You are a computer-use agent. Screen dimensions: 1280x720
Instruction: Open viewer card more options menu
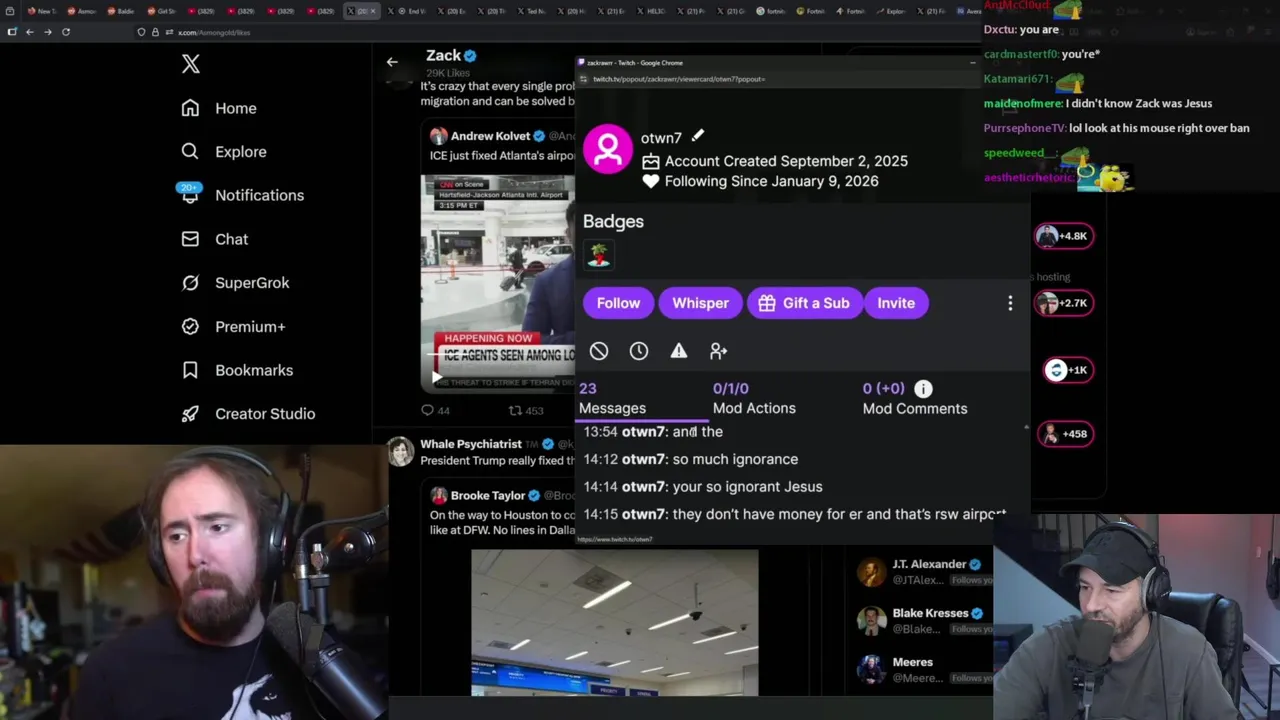coord(1010,303)
